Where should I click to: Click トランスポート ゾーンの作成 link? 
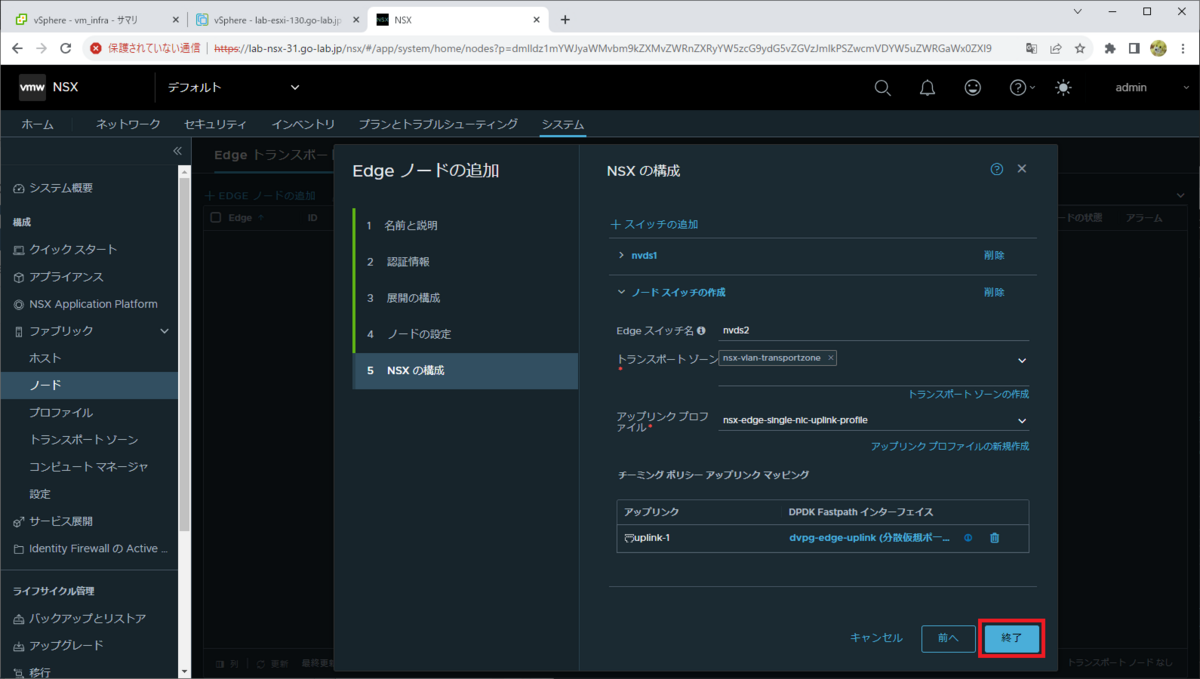(x=968, y=394)
